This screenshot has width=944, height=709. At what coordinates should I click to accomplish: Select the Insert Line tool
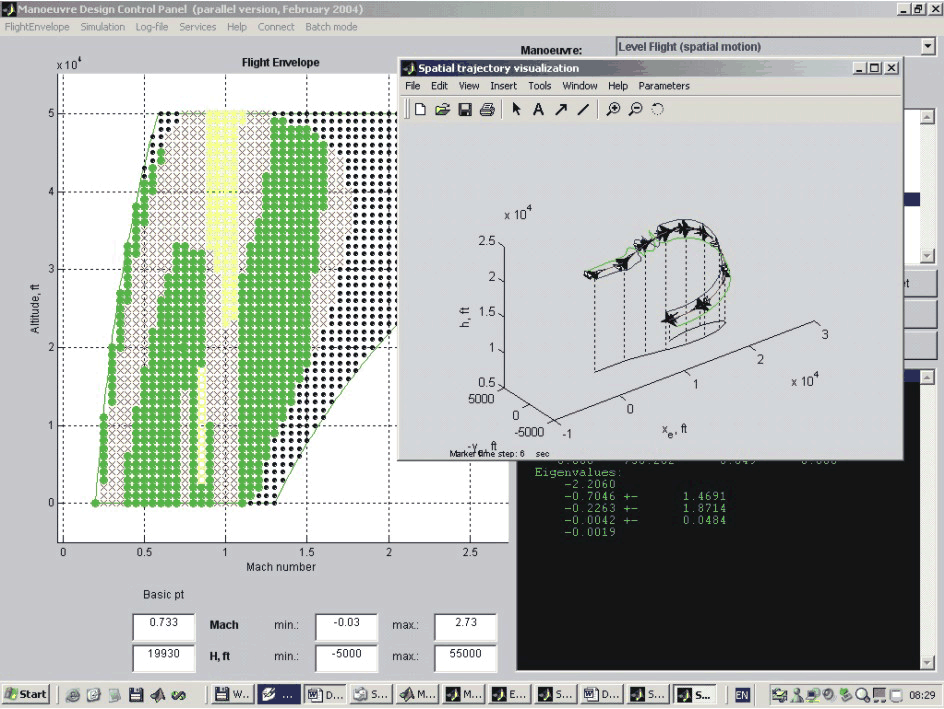point(583,110)
